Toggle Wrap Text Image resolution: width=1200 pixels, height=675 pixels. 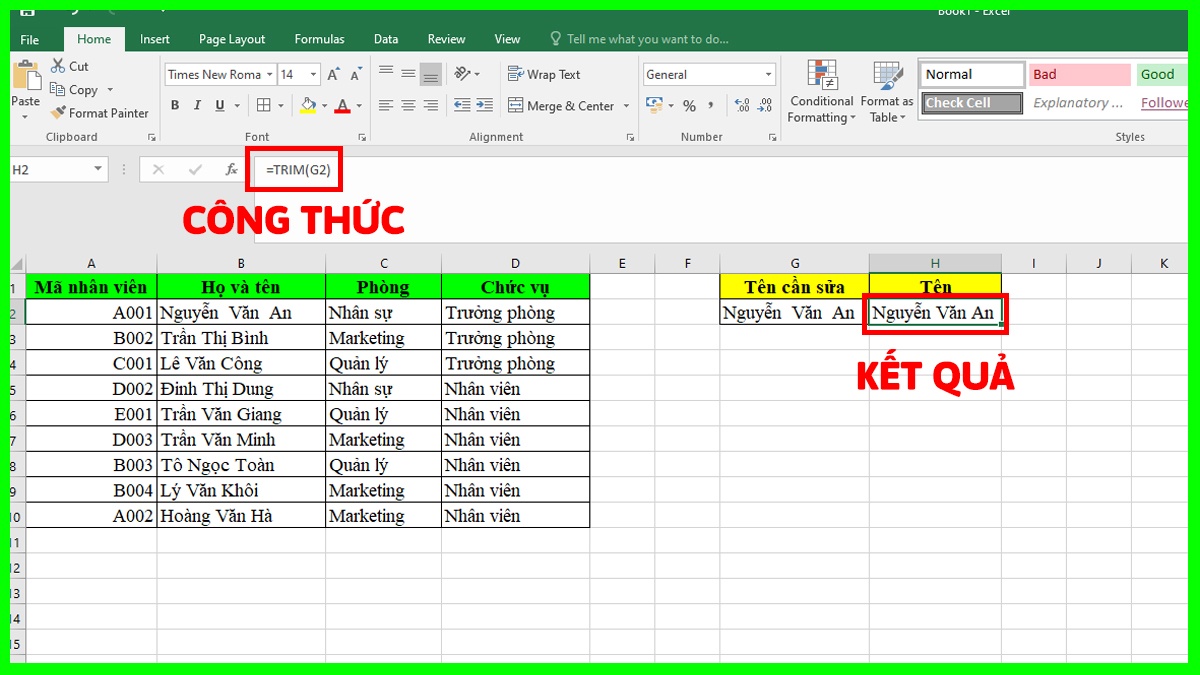point(544,74)
